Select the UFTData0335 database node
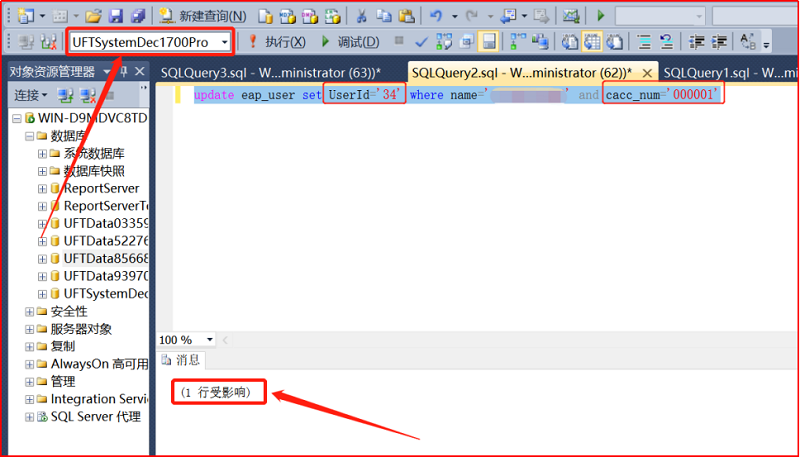 [x=105, y=223]
